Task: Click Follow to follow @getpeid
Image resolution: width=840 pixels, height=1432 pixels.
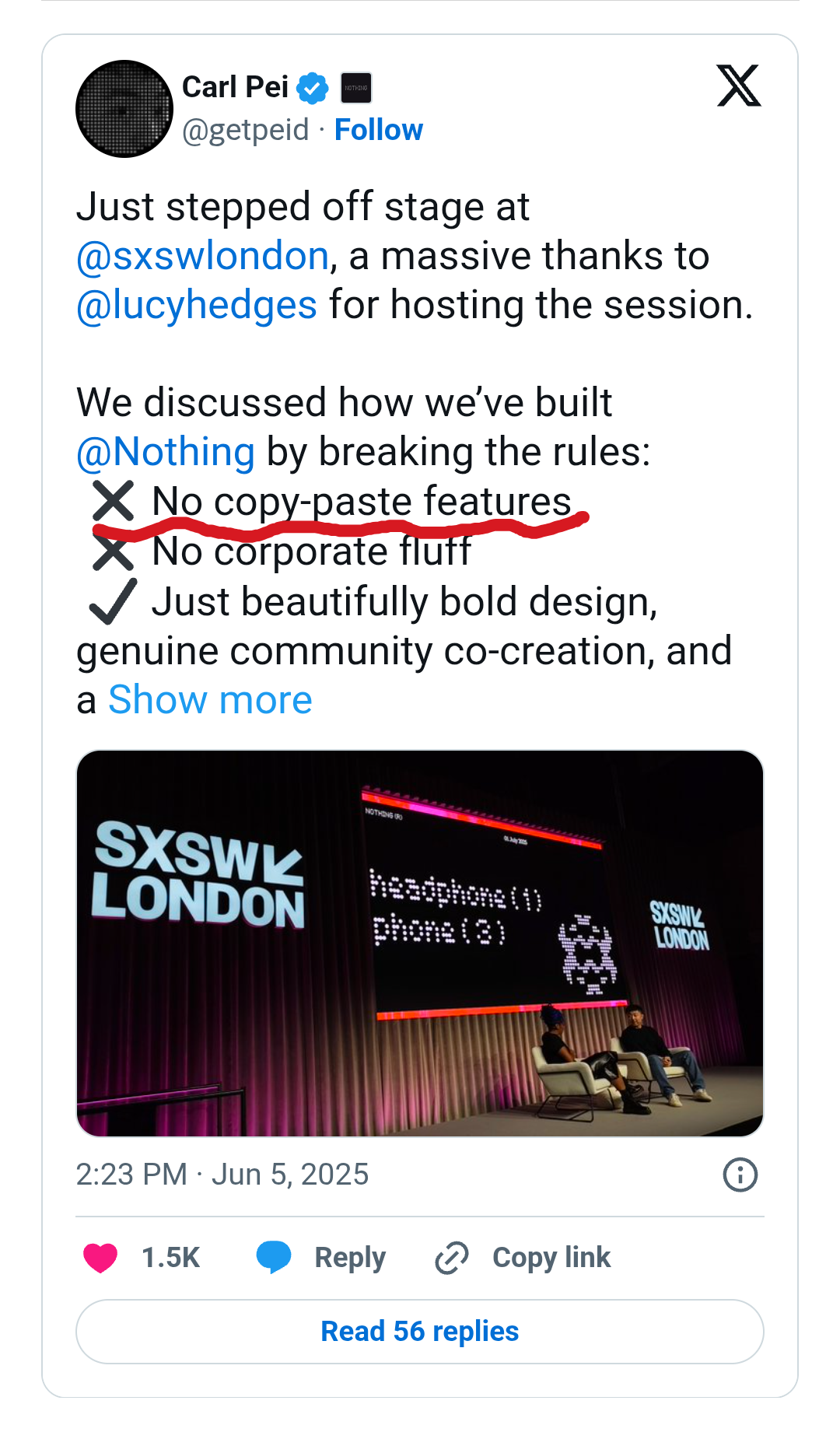Action: [x=379, y=130]
